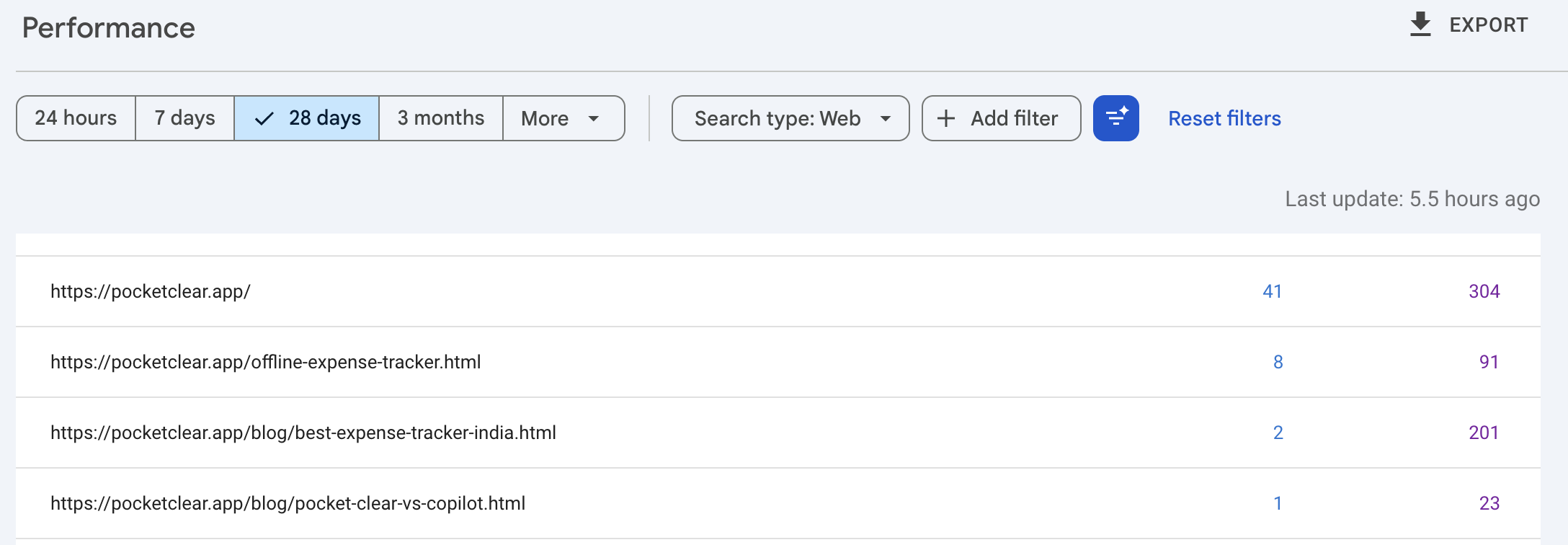Click the 201 impressions value
The width and height of the screenshot is (1568, 545).
(x=1484, y=433)
